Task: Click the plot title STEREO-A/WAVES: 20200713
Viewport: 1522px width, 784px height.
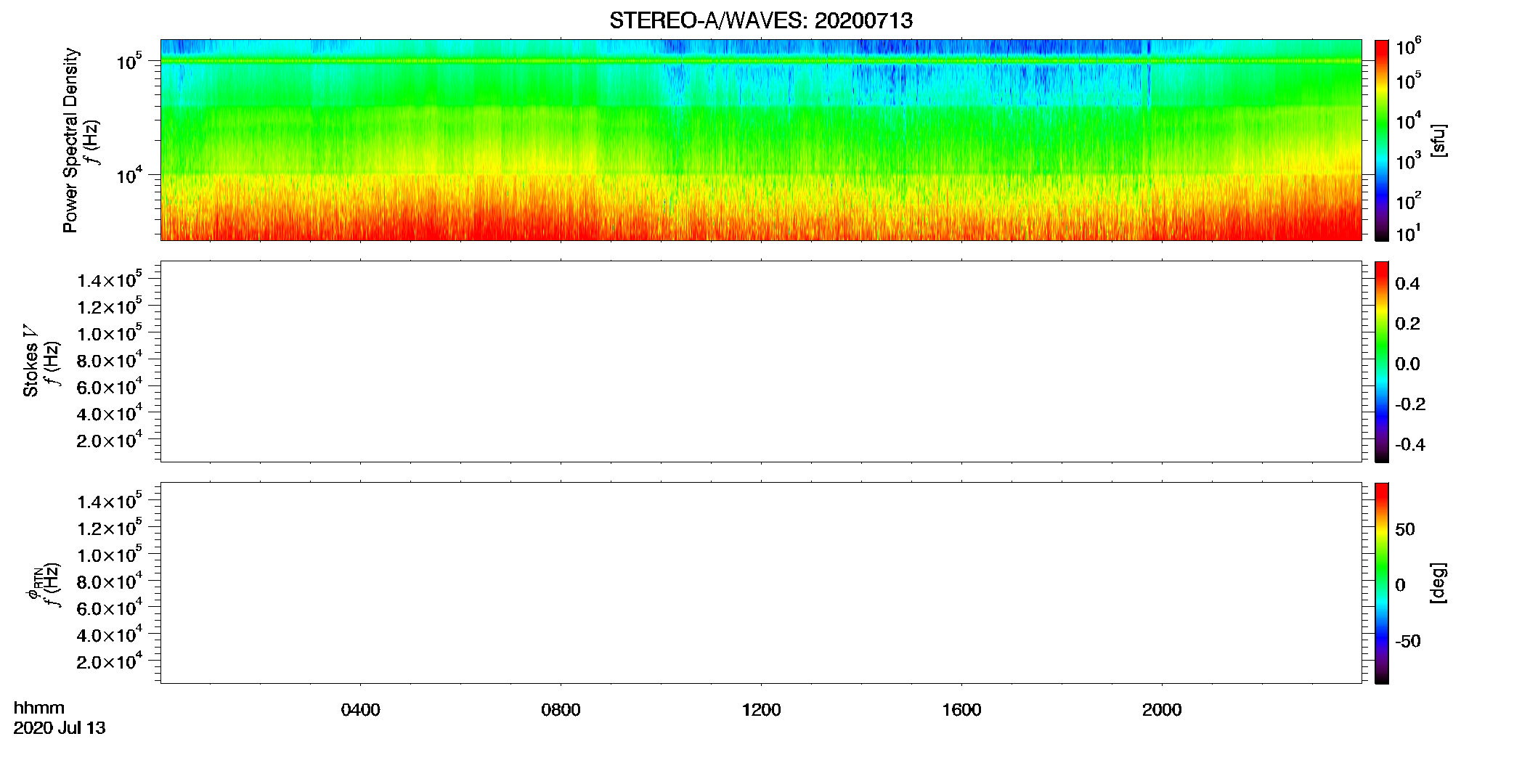Action: click(761, 21)
